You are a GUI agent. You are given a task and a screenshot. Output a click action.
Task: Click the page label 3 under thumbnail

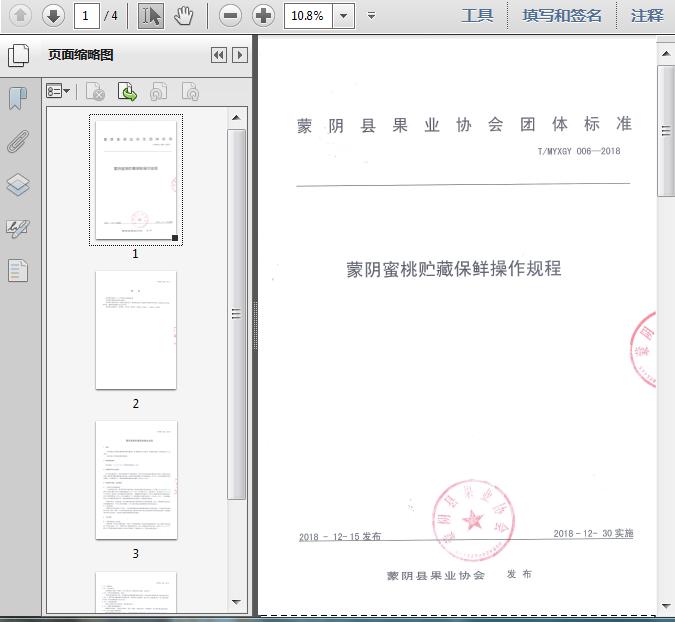(x=136, y=554)
